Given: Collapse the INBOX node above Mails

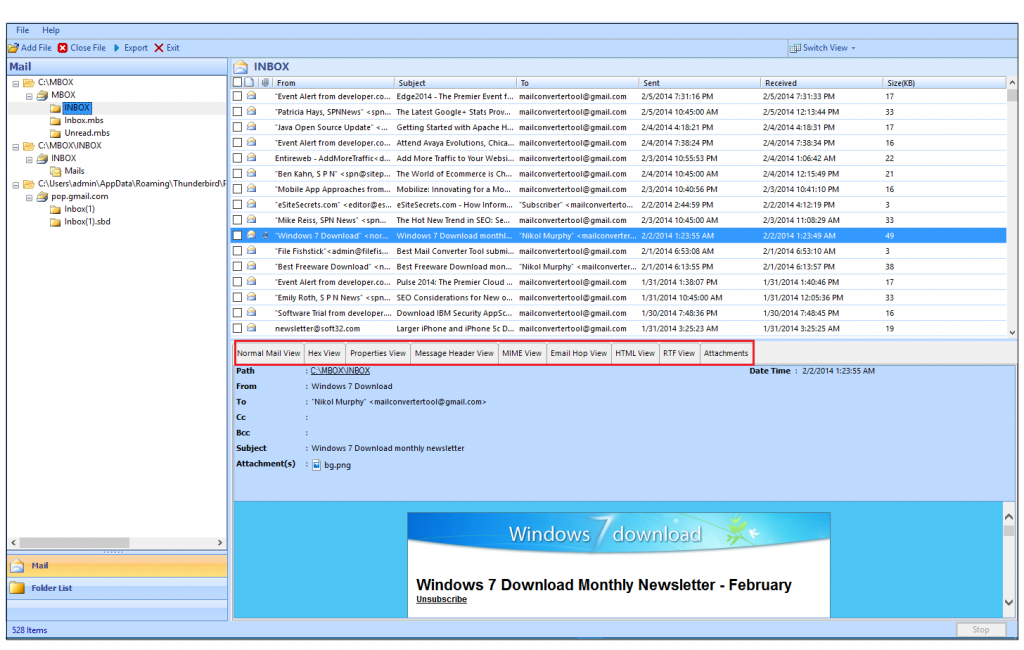Looking at the screenshot, I should [29, 159].
